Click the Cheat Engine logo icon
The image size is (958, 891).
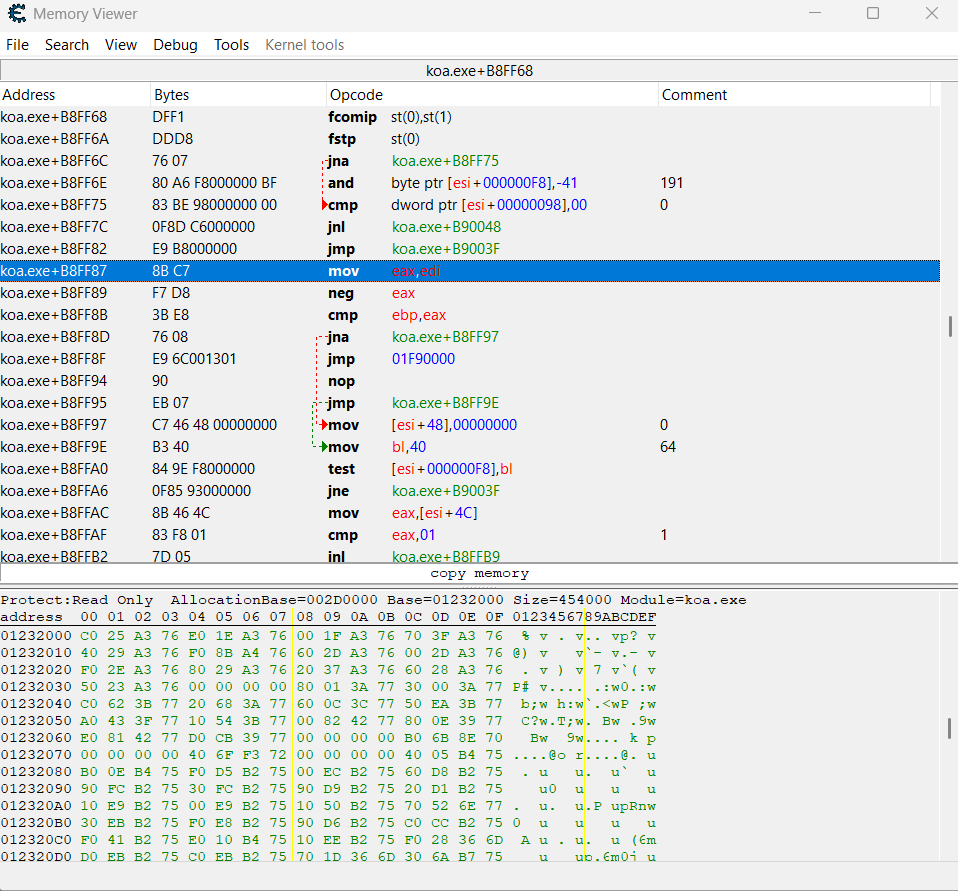(16, 13)
